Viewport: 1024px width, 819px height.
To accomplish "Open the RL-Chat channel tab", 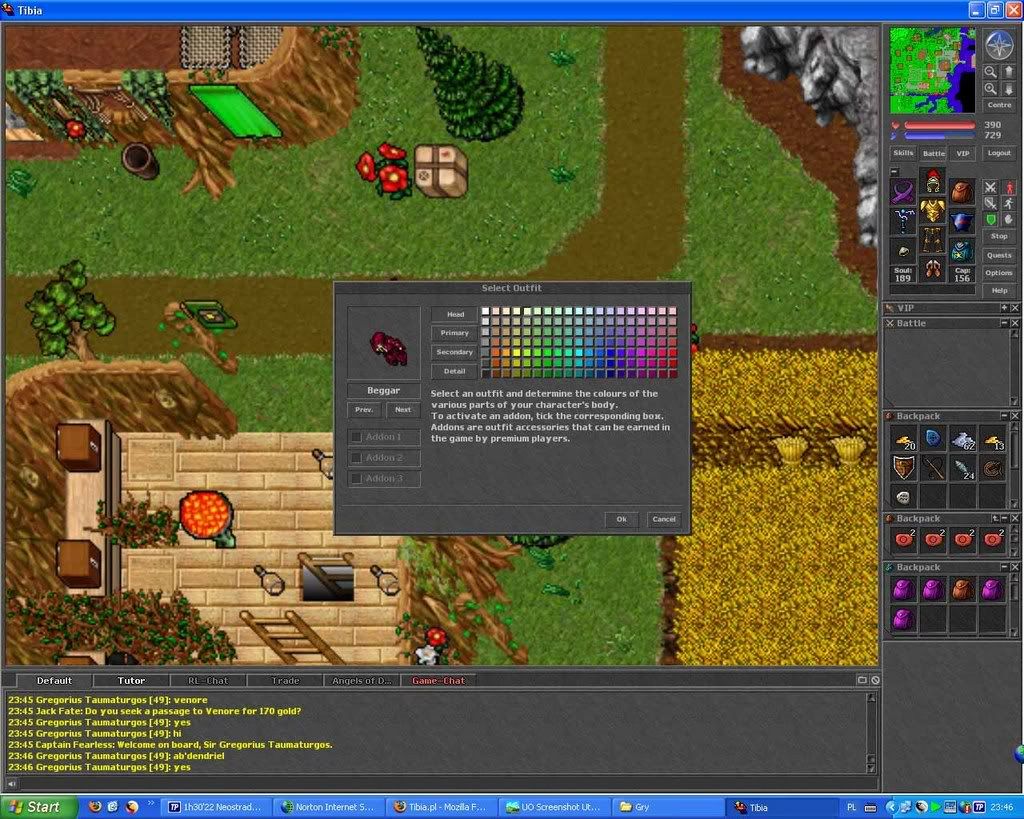I will [x=208, y=681].
